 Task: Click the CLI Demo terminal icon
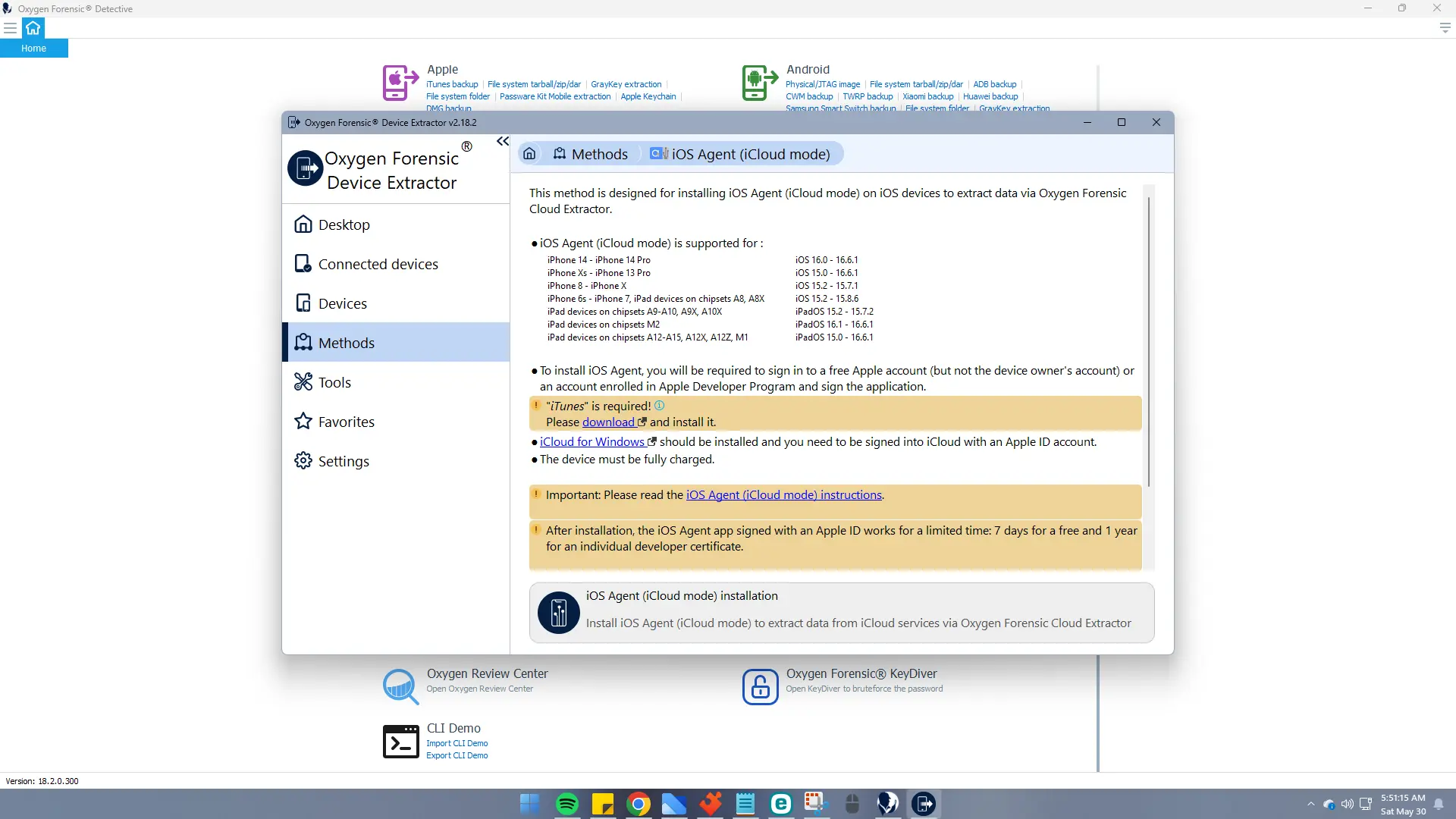pyautogui.click(x=400, y=742)
